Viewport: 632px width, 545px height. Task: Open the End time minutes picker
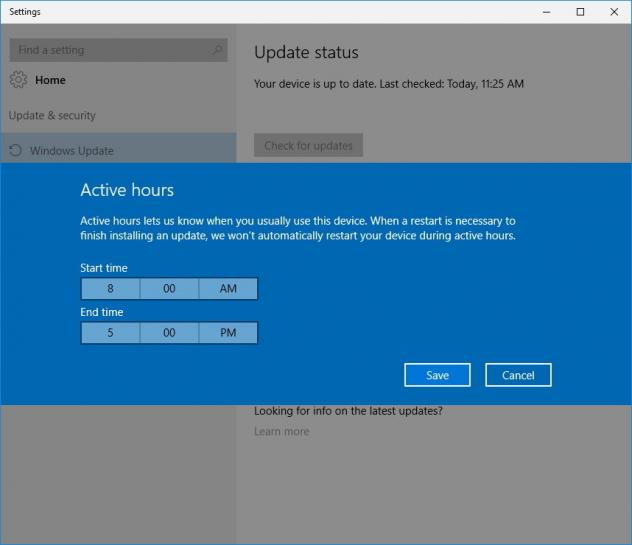coord(169,333)
